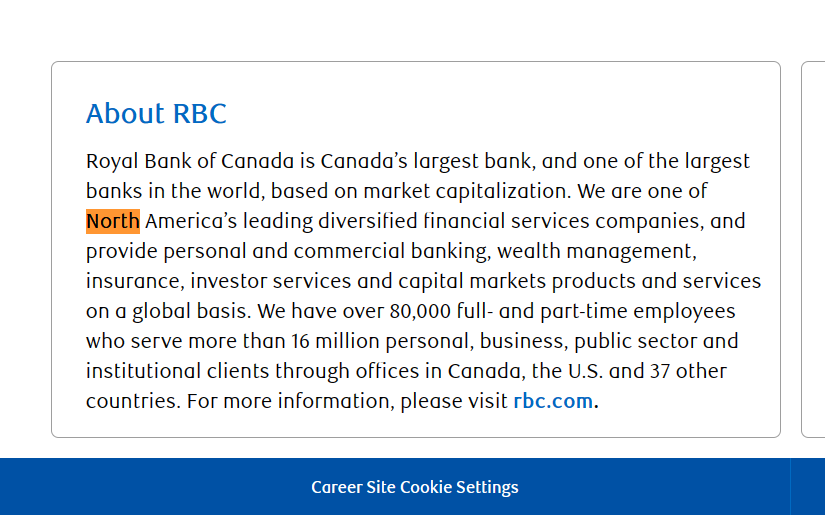Click the words "wealth management"
The width and height of the screenshot is (825, 515).
pos(597,251)
